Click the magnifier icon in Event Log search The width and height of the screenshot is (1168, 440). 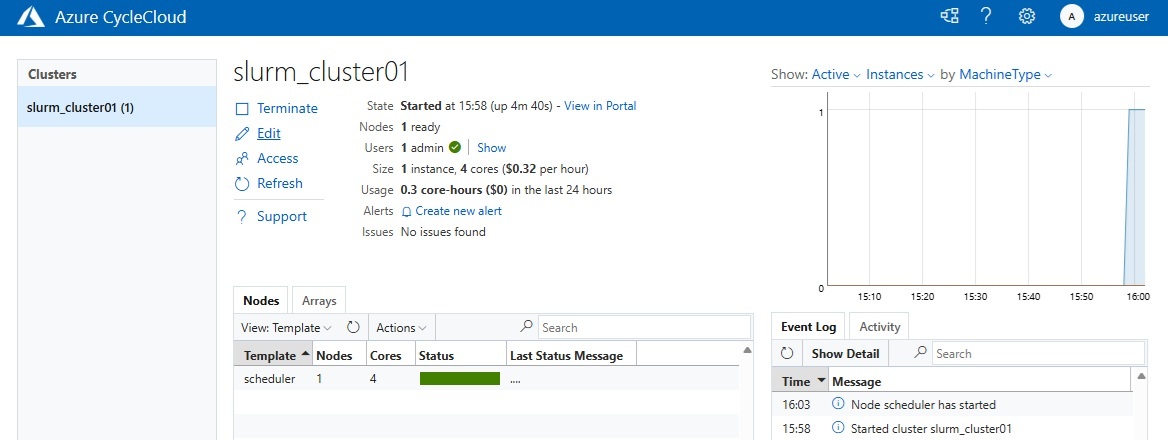click(921, 353)
